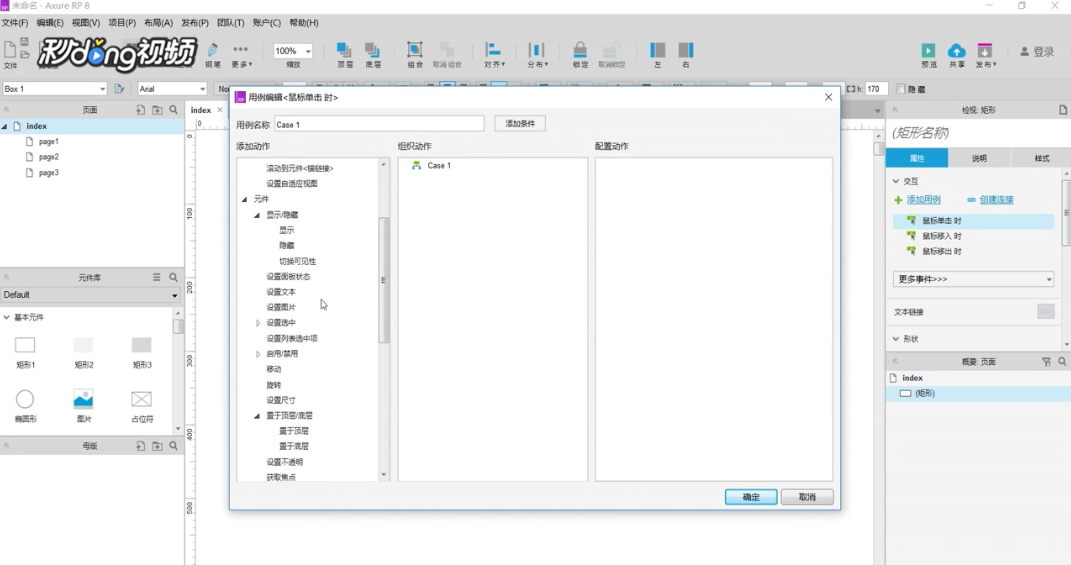This screenshot has height=565, width=1071.
Task: Collapse the 形状 section
Action: [x=896, y=339]
